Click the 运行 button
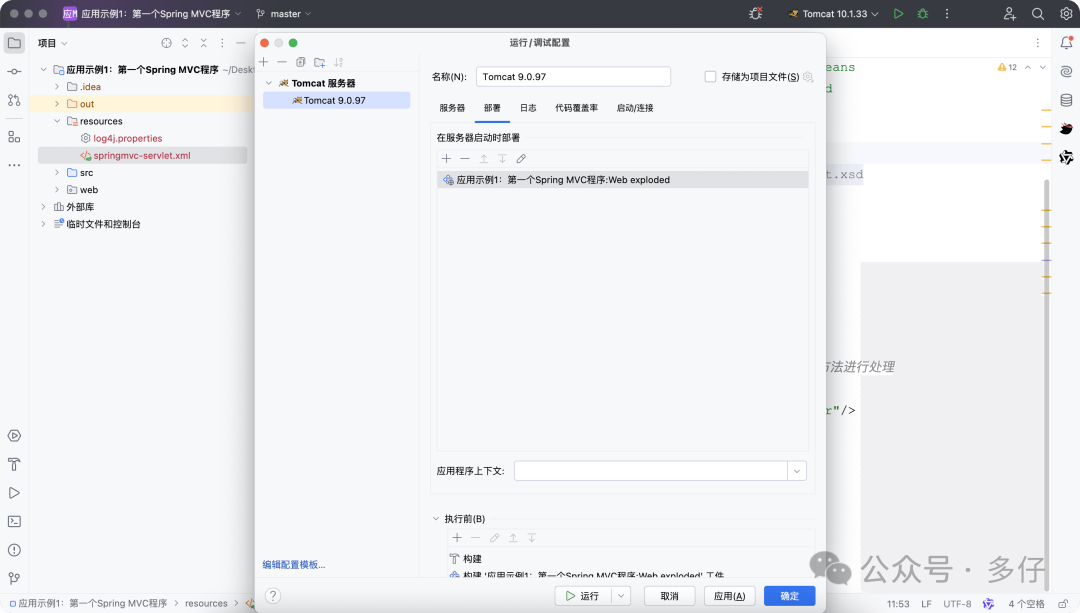The width and height of the screenshot is (1080, 613). (x=584, y=596)
